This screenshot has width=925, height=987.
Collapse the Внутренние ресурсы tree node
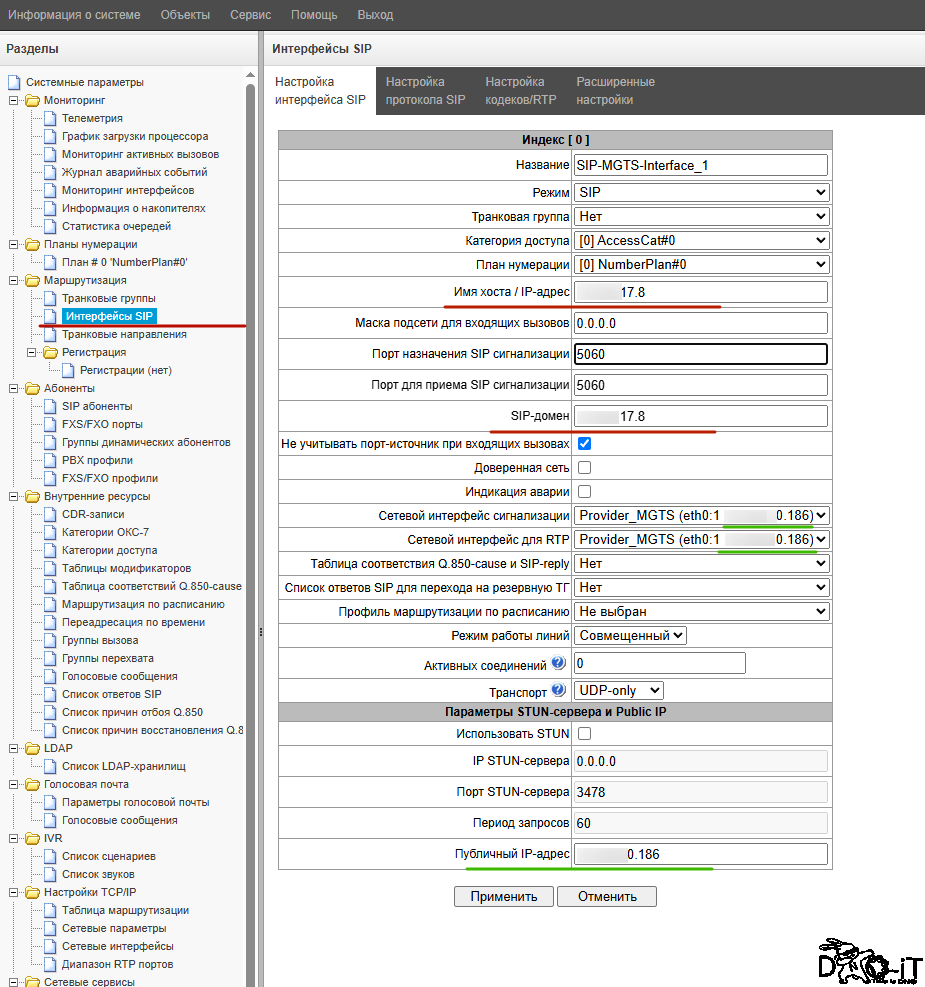tap(13, 497)
